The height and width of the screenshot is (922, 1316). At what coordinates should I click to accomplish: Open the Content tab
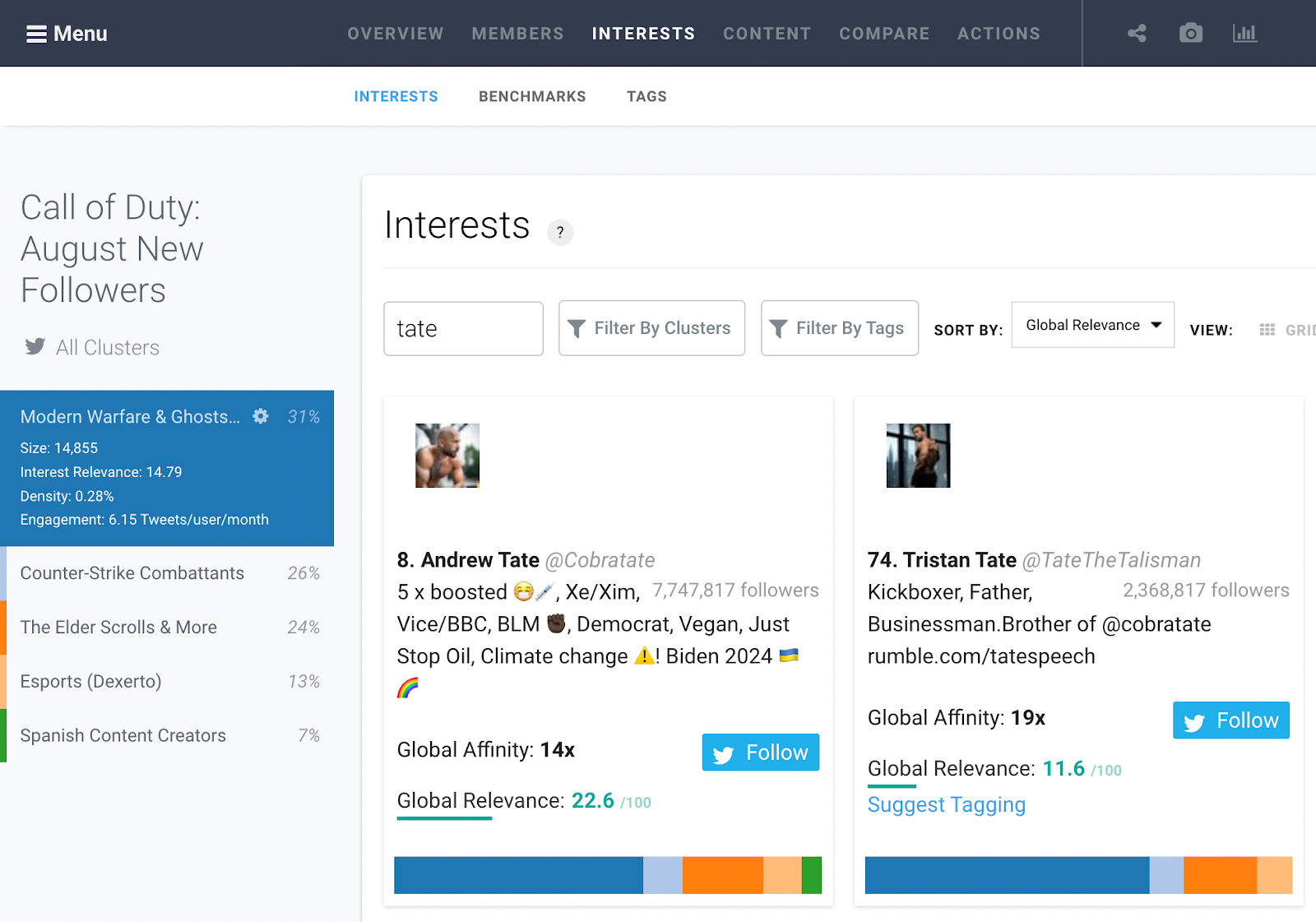pos(767,34)
